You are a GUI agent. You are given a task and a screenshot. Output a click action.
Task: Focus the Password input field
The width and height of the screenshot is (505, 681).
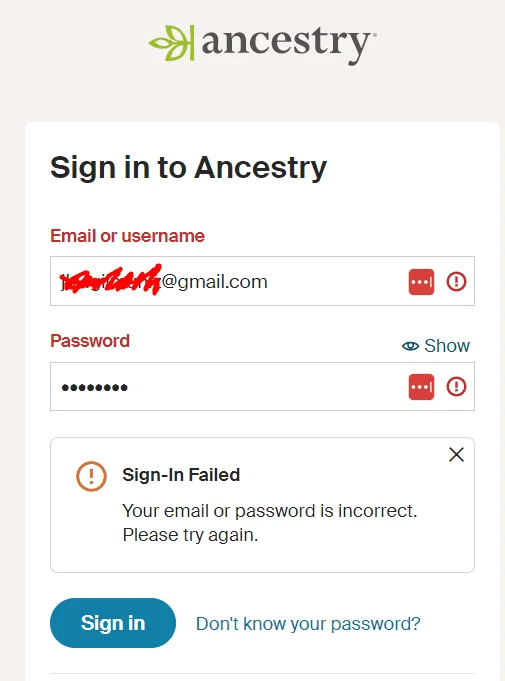click(x=262, y=387)
